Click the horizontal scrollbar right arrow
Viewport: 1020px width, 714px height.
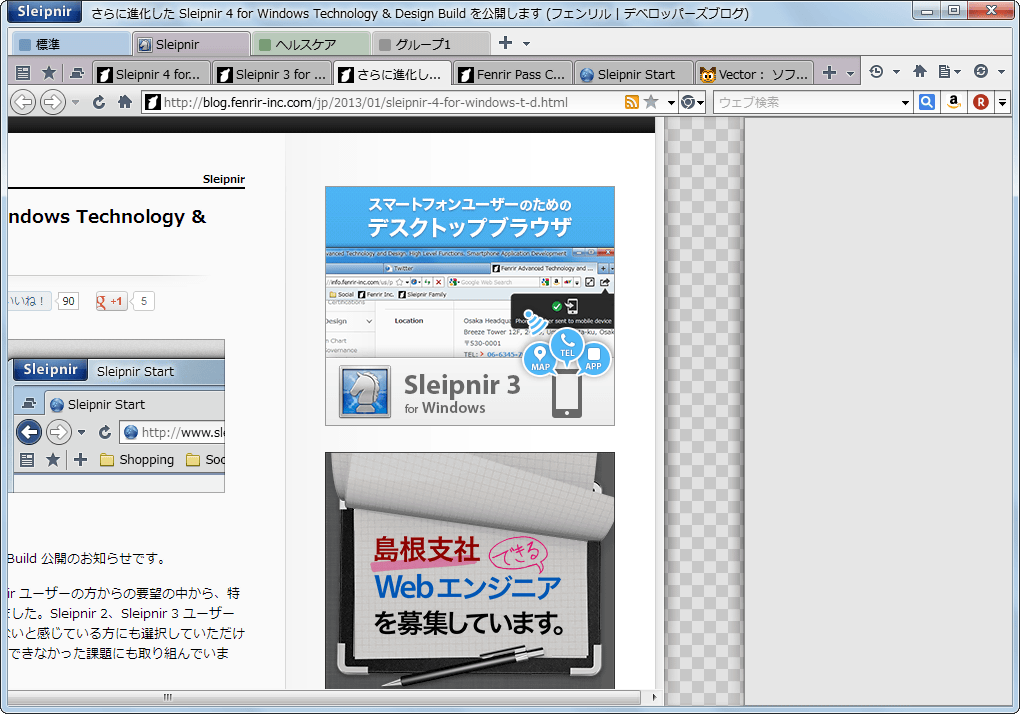(654, 697)
